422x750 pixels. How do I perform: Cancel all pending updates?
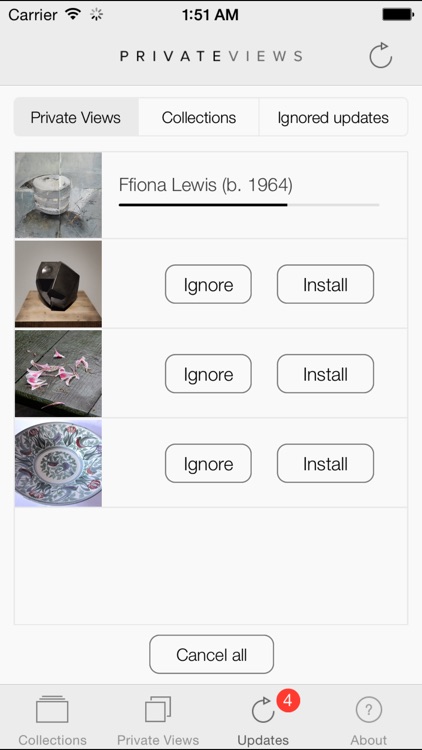click(211, 654)
